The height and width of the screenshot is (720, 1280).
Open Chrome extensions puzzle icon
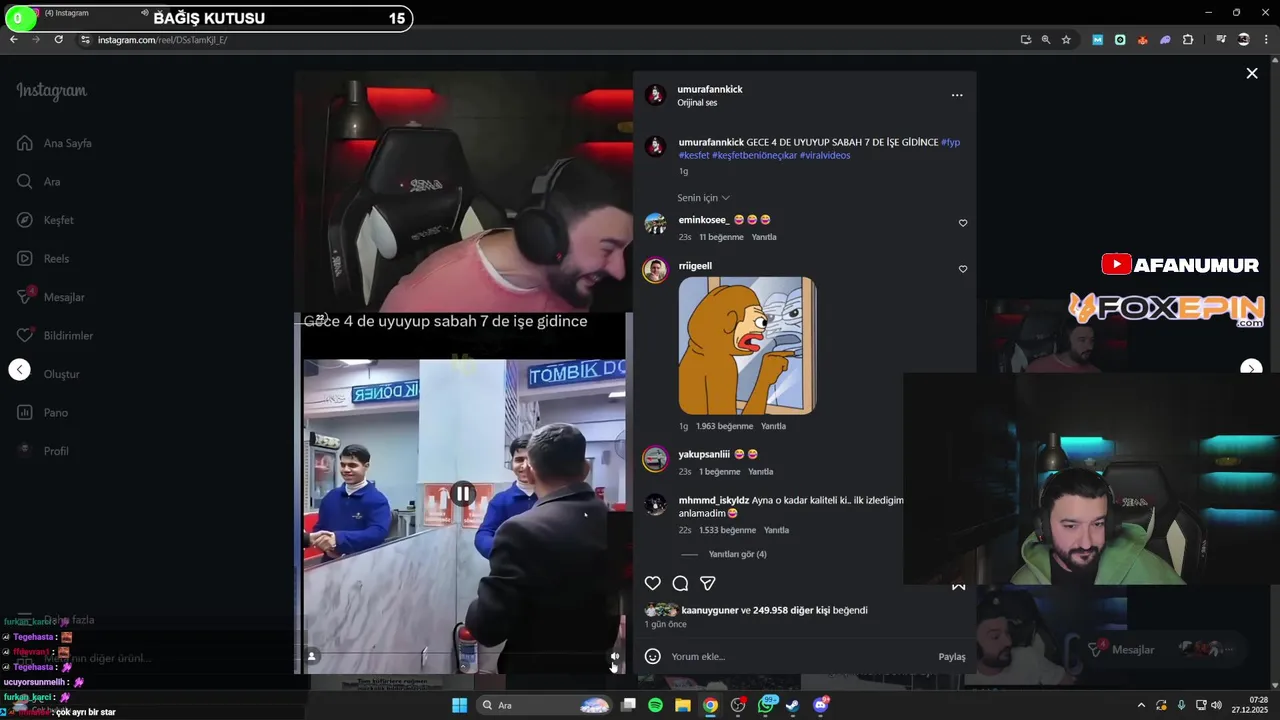coord(1188,40)
